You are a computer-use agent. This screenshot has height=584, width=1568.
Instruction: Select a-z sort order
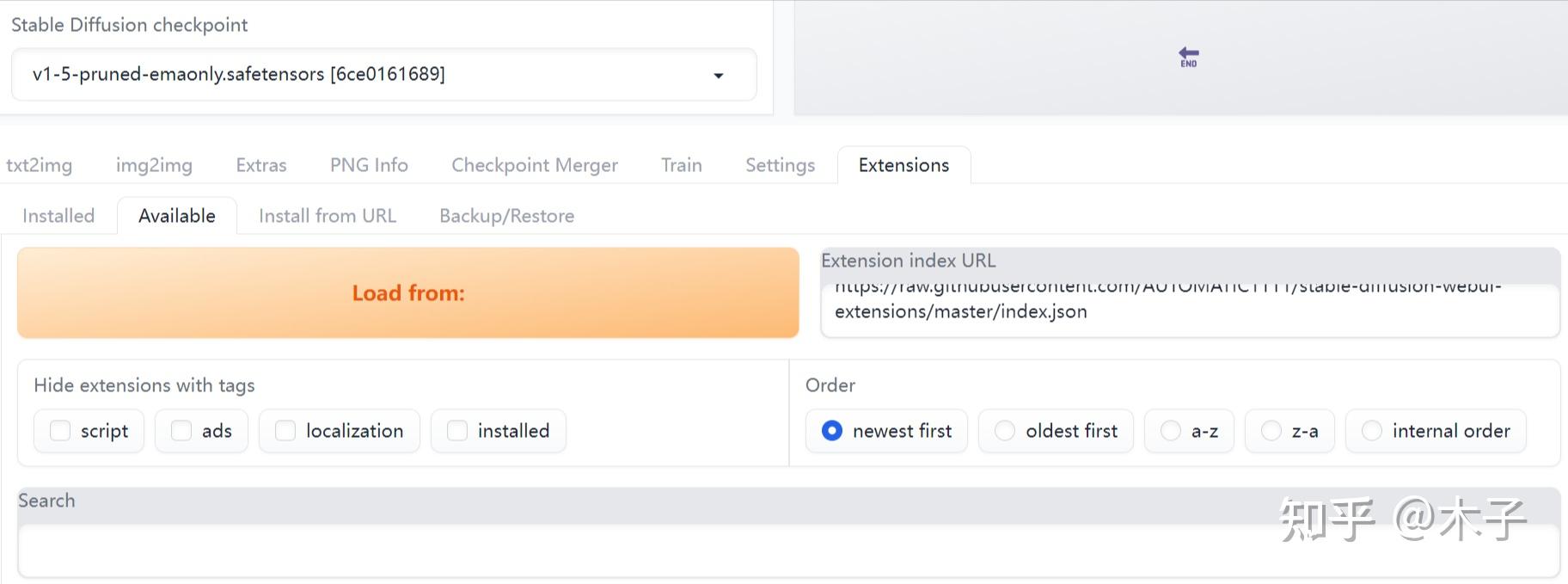click(1171, 431)
